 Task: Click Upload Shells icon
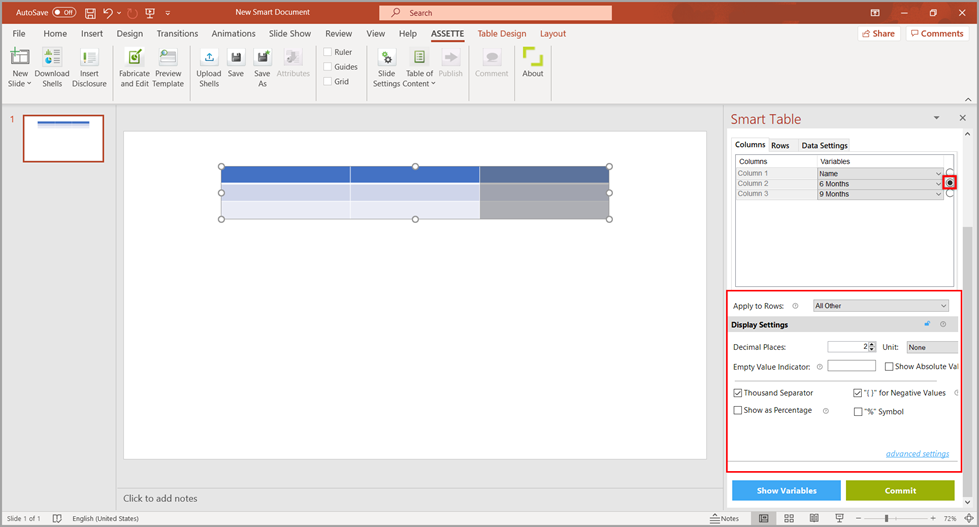point(209,57)
